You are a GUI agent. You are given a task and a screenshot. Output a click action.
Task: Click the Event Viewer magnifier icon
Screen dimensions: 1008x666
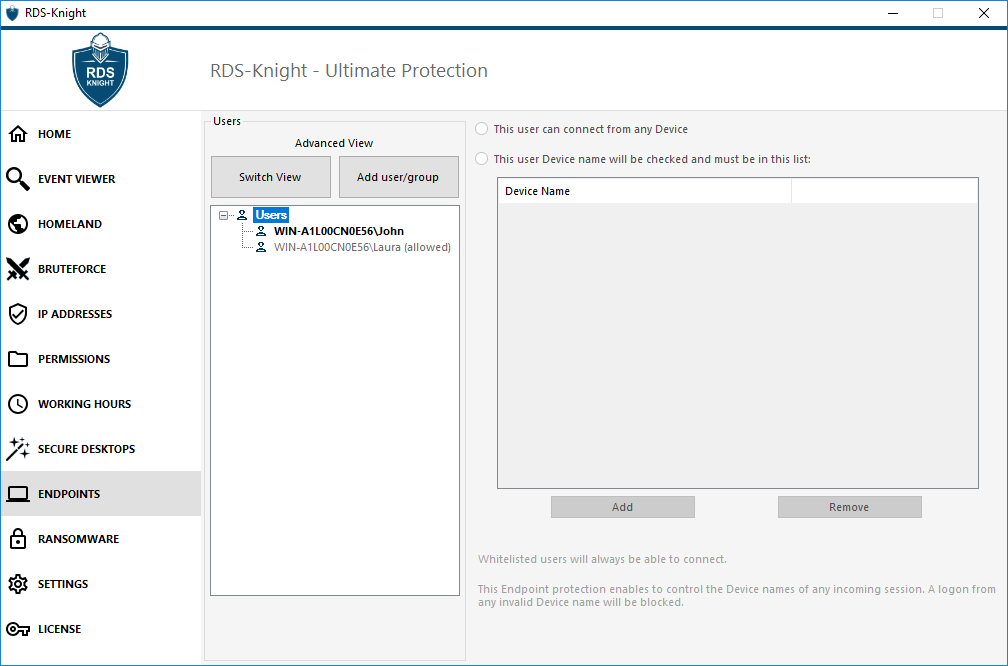pyautogui.click(x=18, y=179)
